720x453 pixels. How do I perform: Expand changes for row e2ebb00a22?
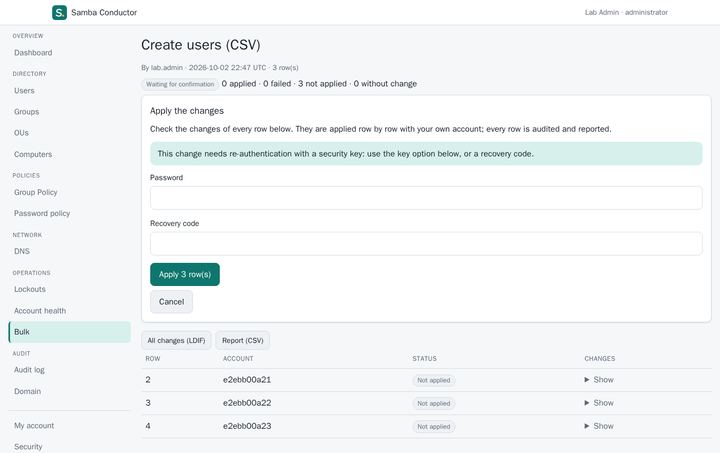pyautogui.click(x=599, y=403)
